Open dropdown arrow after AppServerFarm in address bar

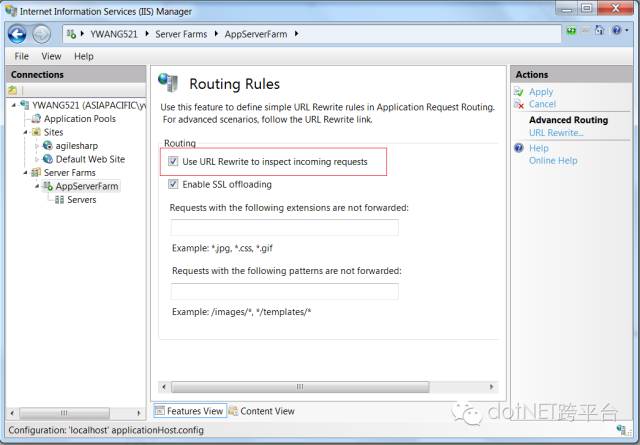coord(296,34)
